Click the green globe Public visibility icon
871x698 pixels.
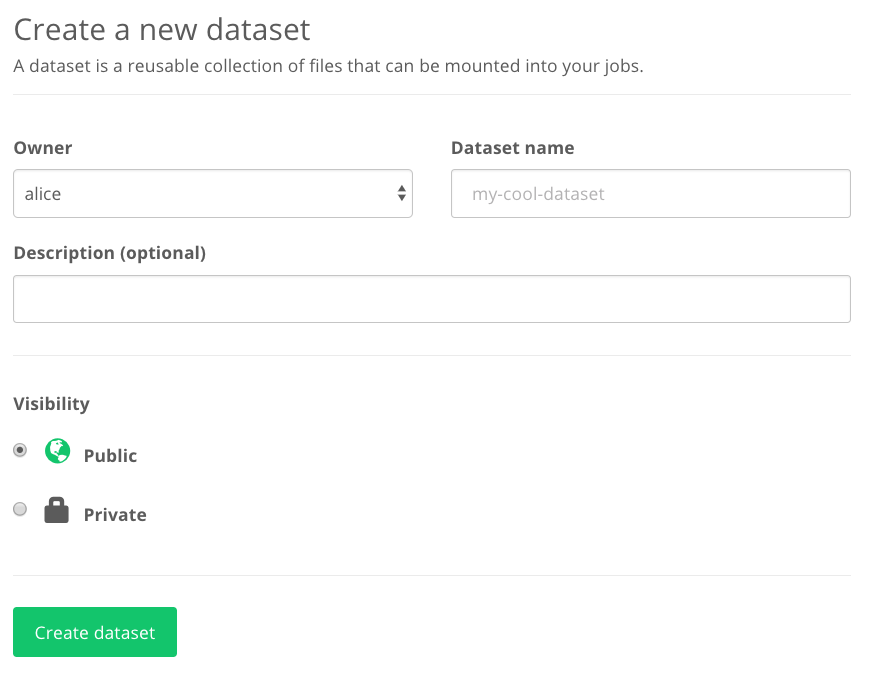(57, 451)
